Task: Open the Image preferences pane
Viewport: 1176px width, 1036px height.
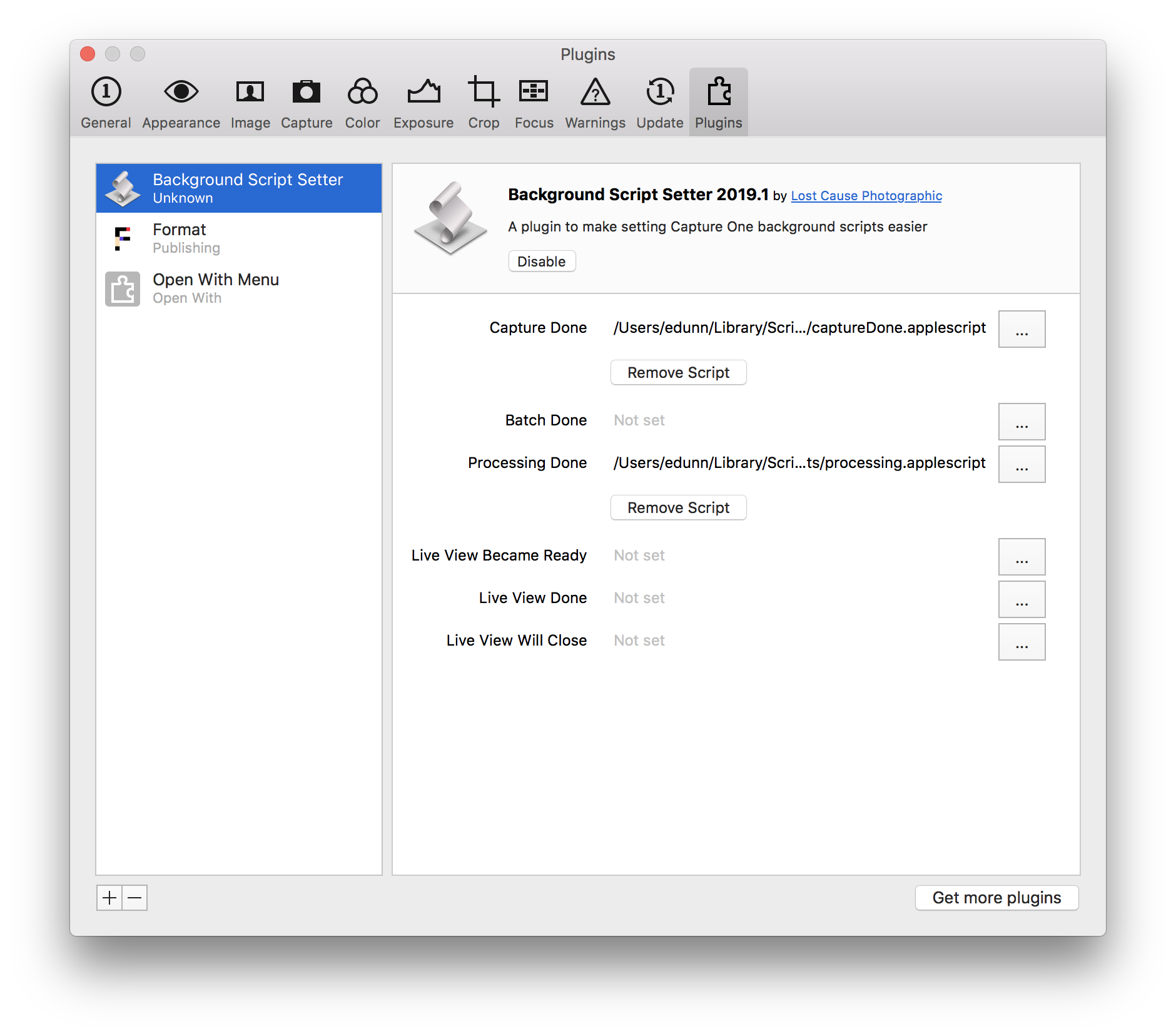Action: (x=250, y=103)
